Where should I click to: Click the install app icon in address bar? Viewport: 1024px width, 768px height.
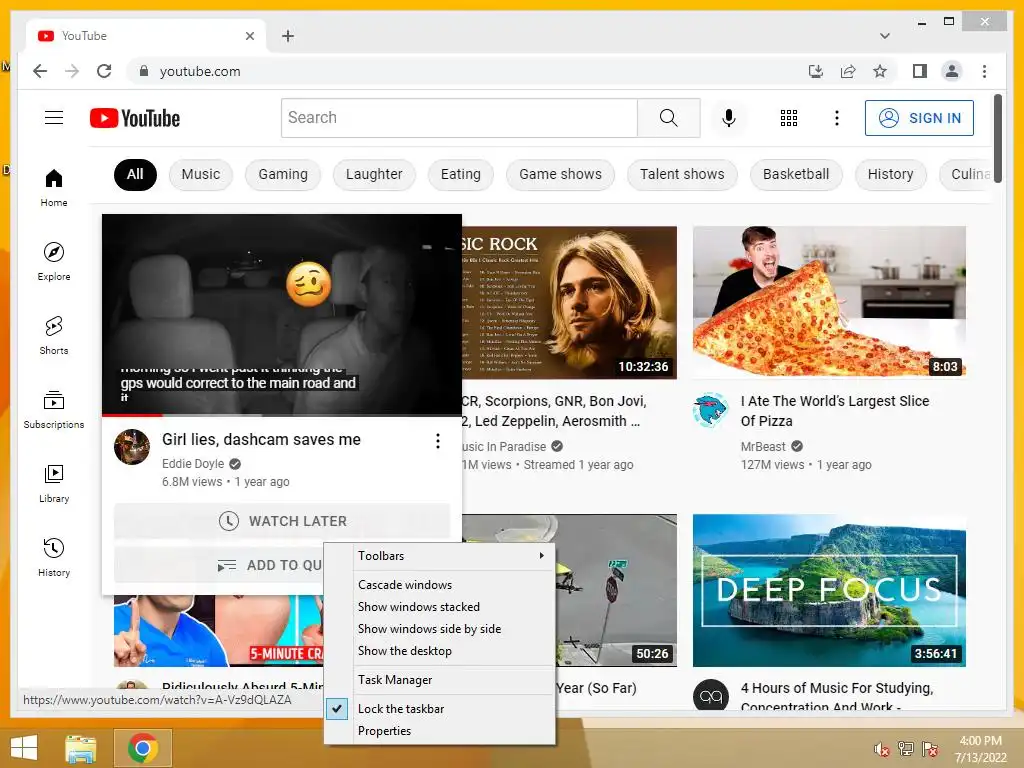(x=816, y=71)
